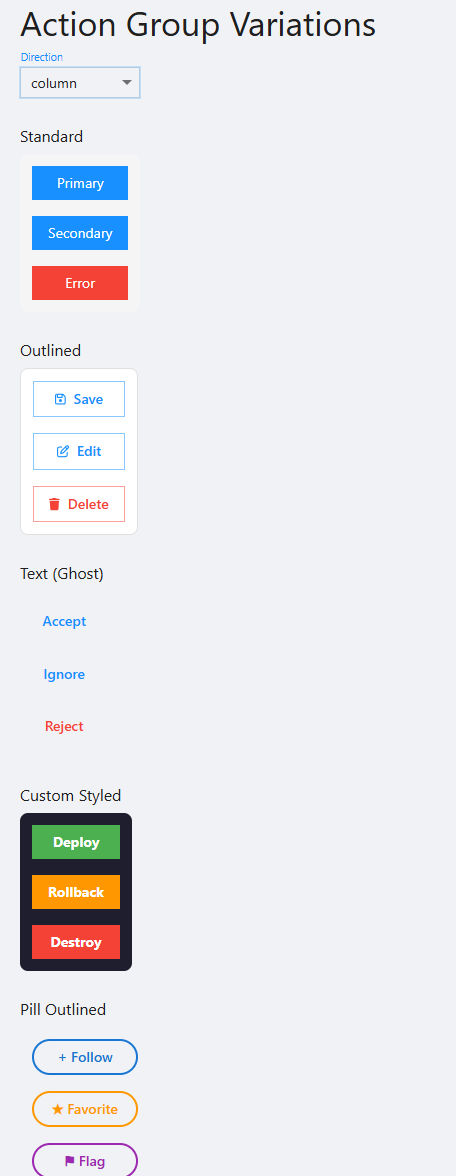Click the purple Flag pill button
The width and height of the screenshot is (456, 1176).
click(85, 1161)
